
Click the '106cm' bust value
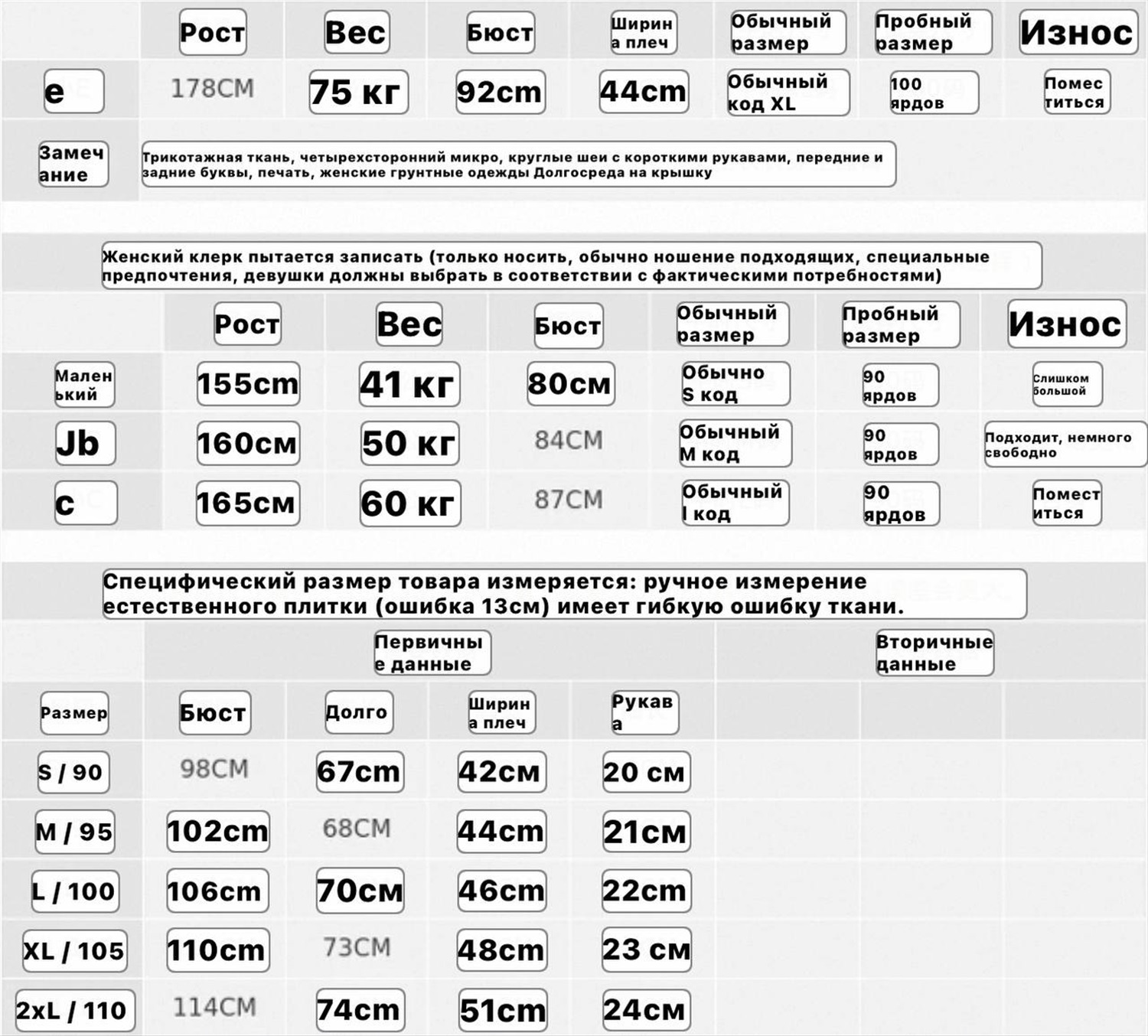(x=217, y=891)
